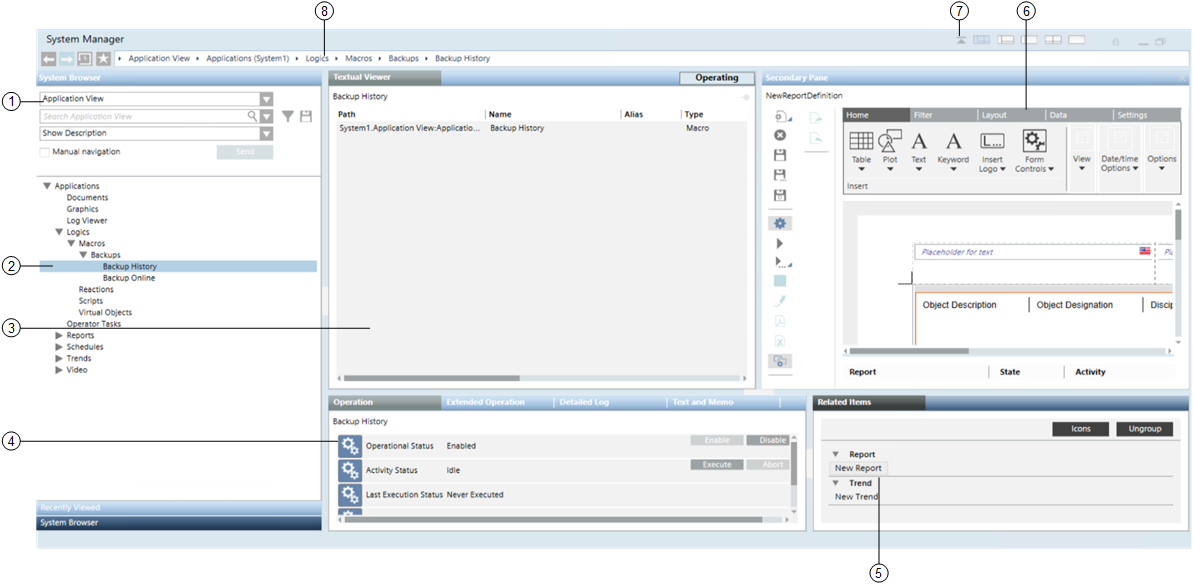Toggle the Ungroup button in Related Items

tap(1144, 429)
